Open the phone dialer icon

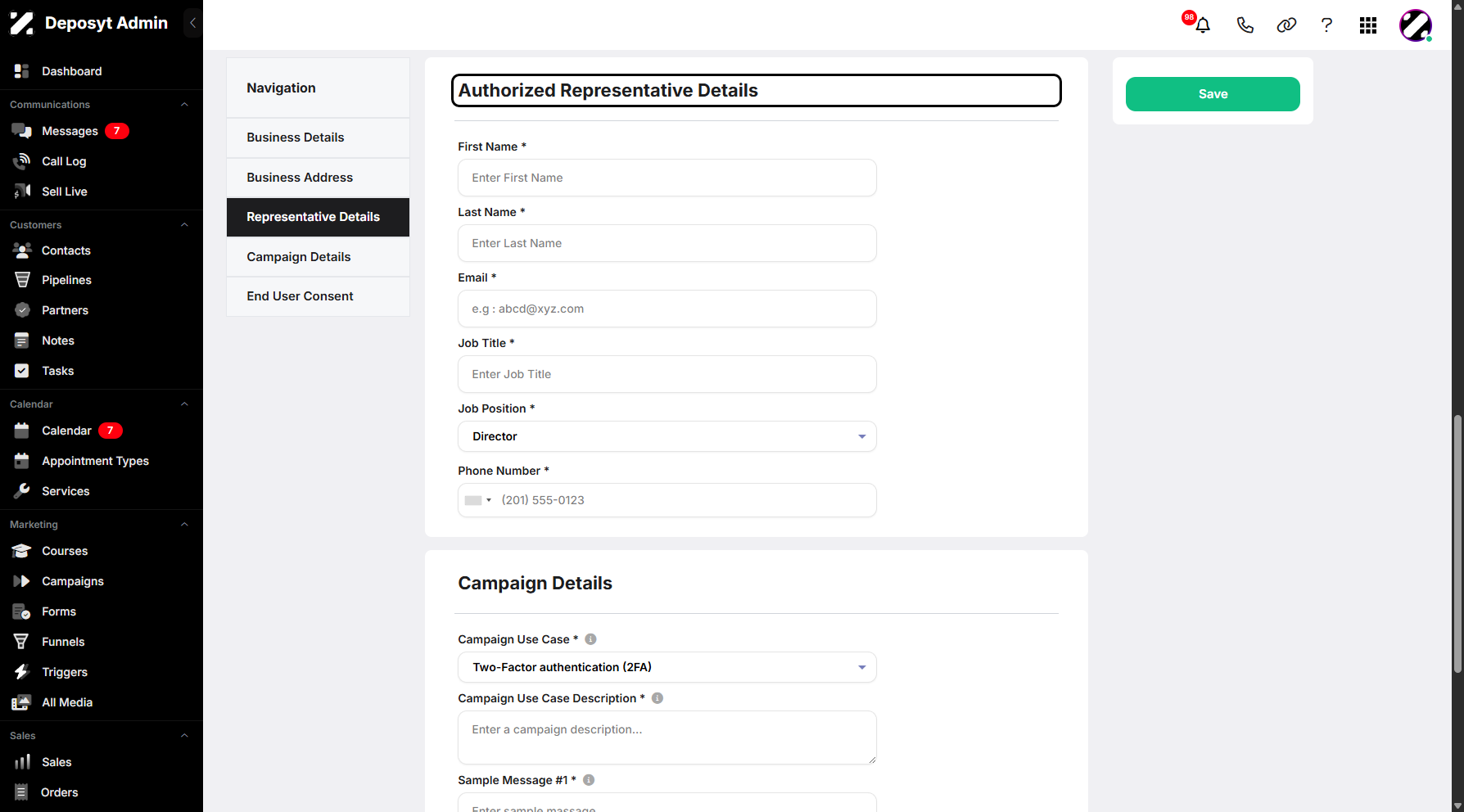(x=1245, y=25)
